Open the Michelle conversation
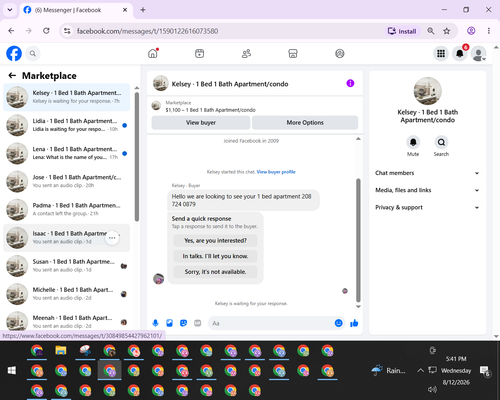 pos(67,294)
